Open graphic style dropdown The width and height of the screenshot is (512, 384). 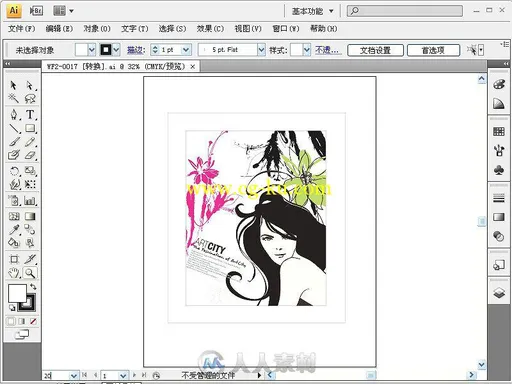coord(307,50)
